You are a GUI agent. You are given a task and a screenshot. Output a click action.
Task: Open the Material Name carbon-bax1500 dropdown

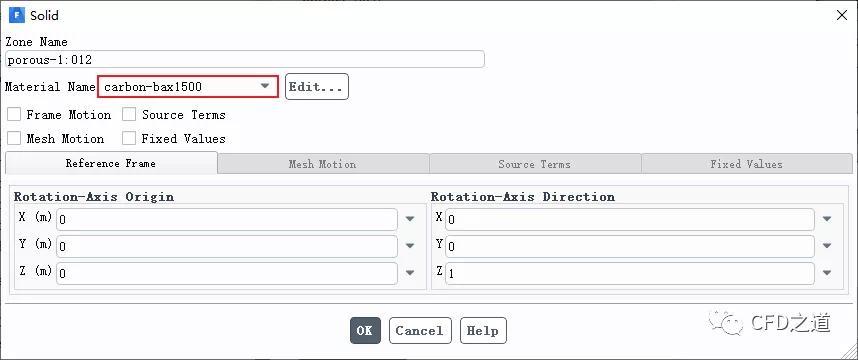click(x=188, y=86)
